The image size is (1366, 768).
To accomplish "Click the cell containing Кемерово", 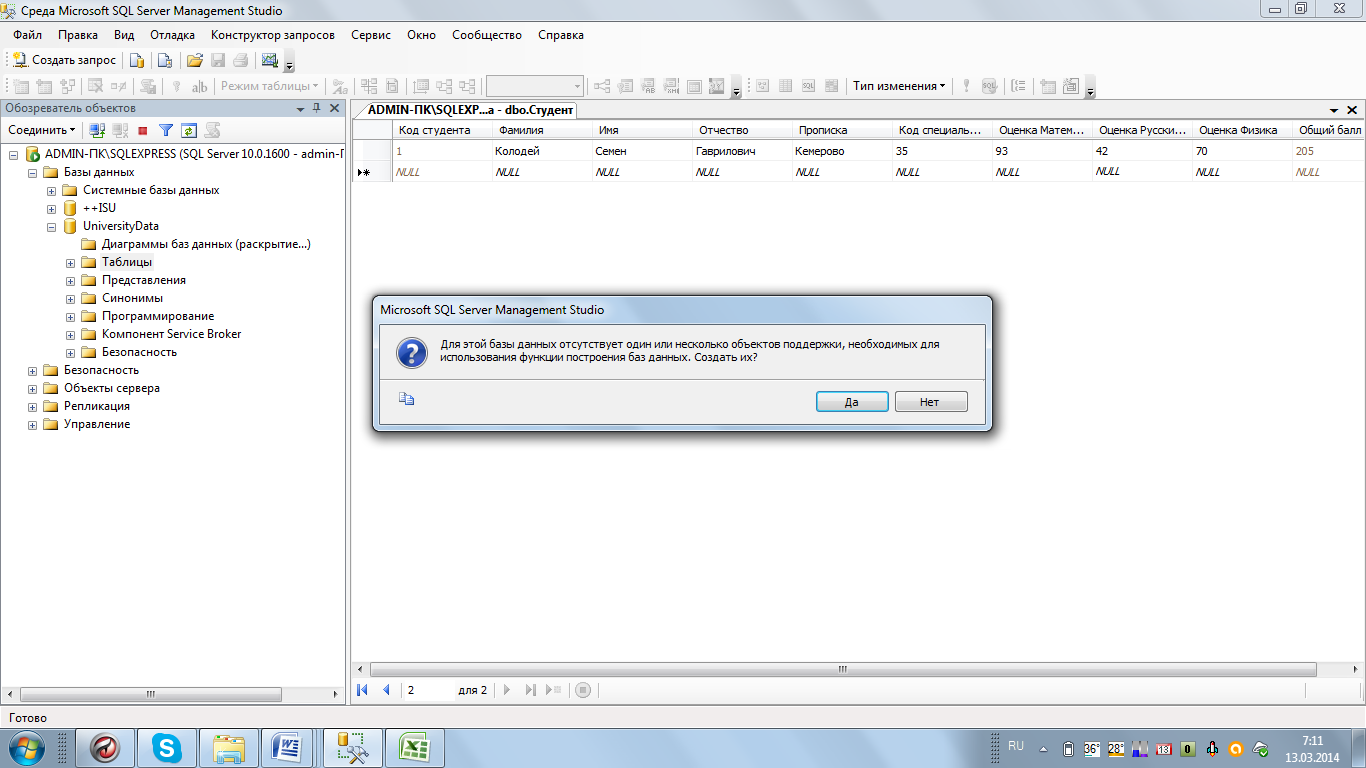I will pos(842,151).
